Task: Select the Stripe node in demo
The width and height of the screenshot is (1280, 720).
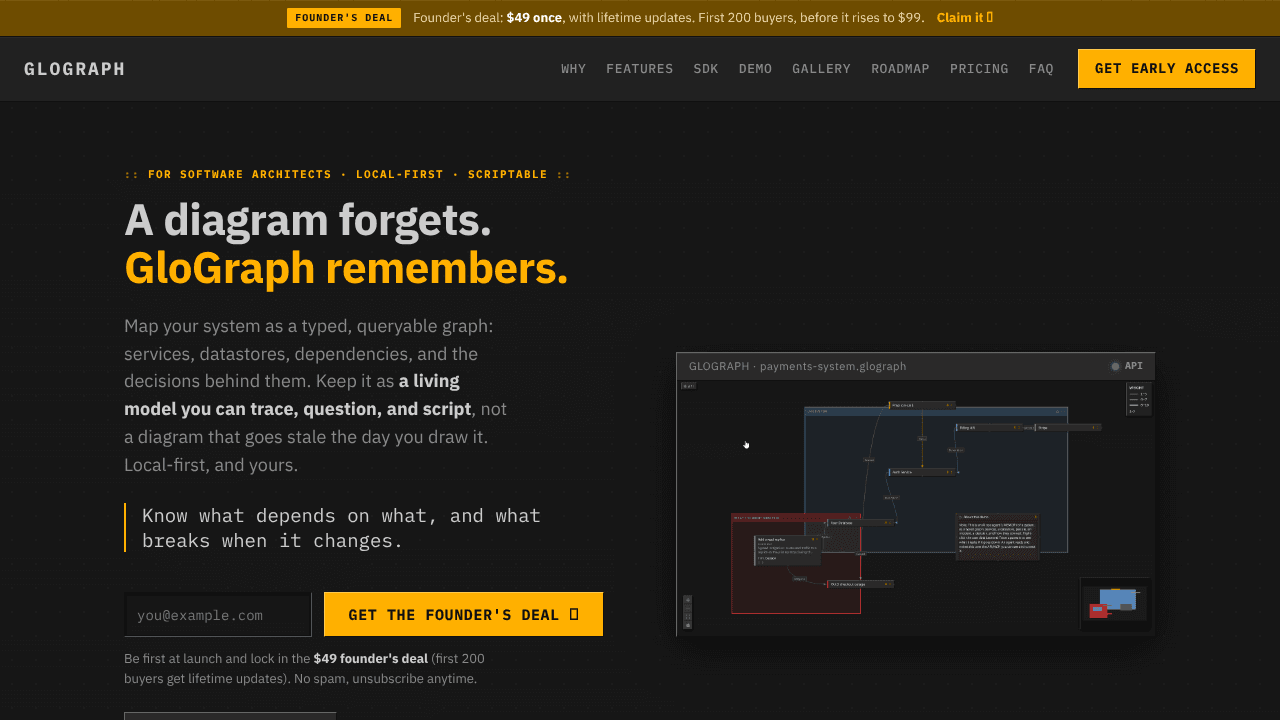Action: (1068, 428)
